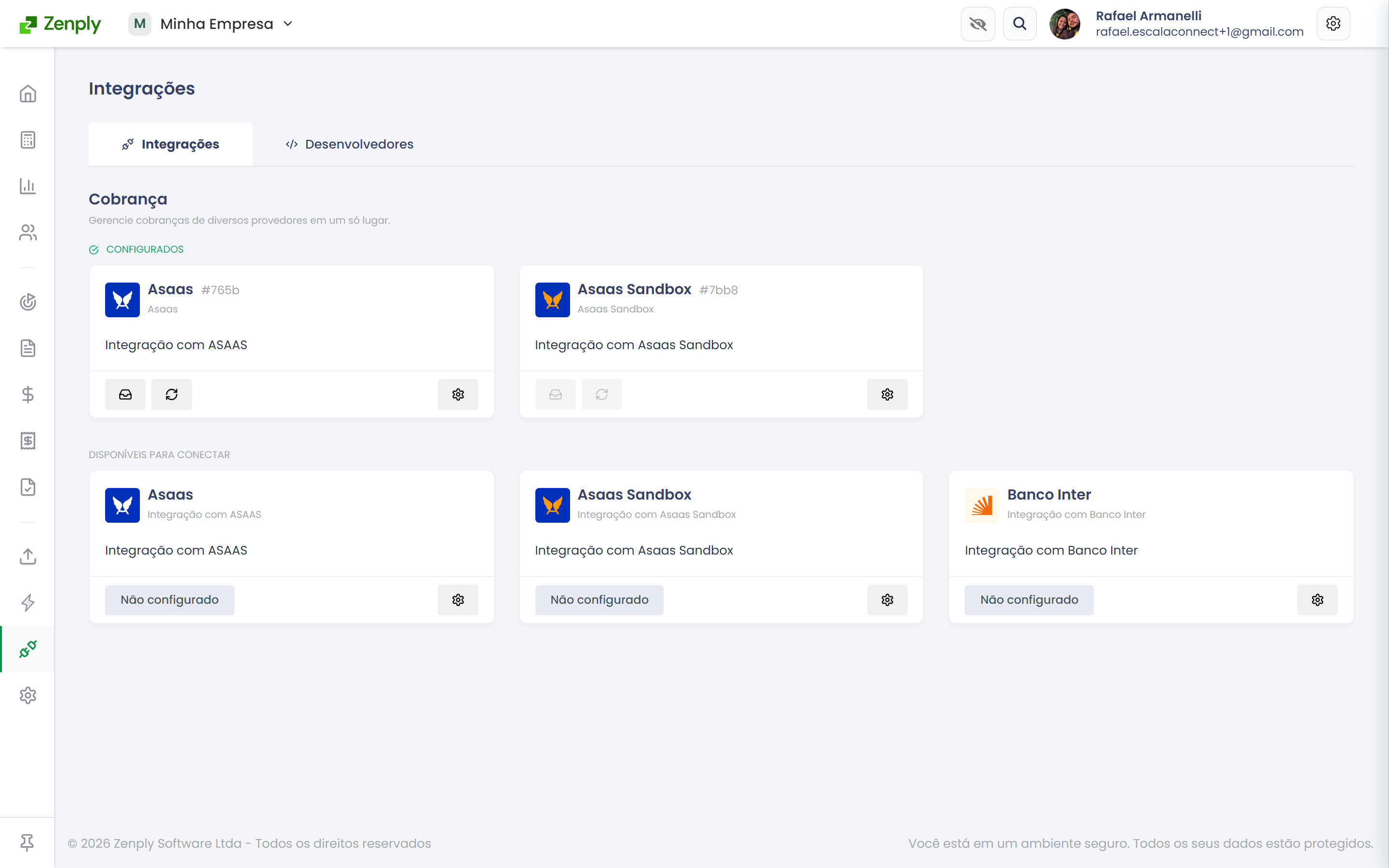This screenshot has height=868, width=1389.
Task: Open settings gear on Asaas Sandbox #7bb8 card
Action: tap(887, 394)
